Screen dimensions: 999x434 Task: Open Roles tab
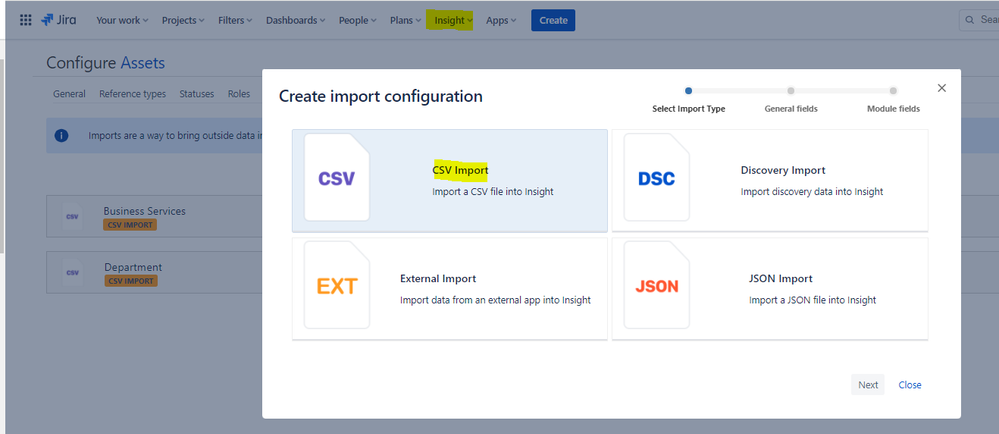pyautogui.click(x=239, y=94)
